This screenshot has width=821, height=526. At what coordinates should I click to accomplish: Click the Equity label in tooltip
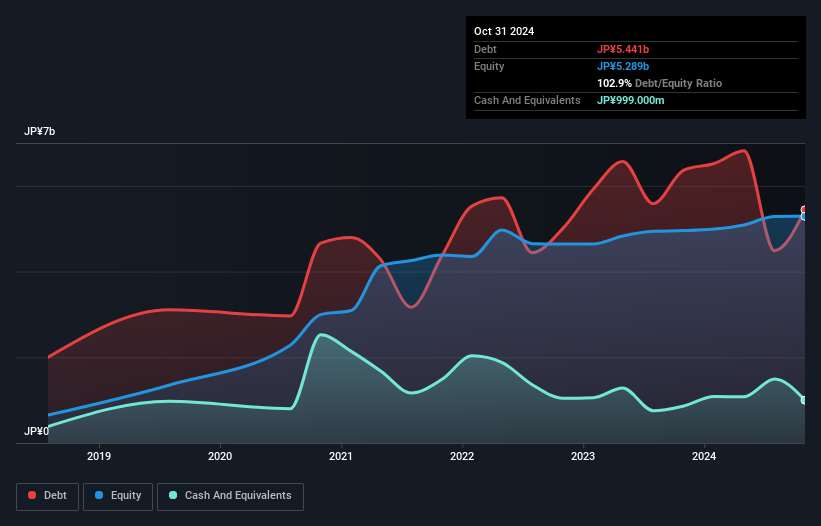coord(489,66)
